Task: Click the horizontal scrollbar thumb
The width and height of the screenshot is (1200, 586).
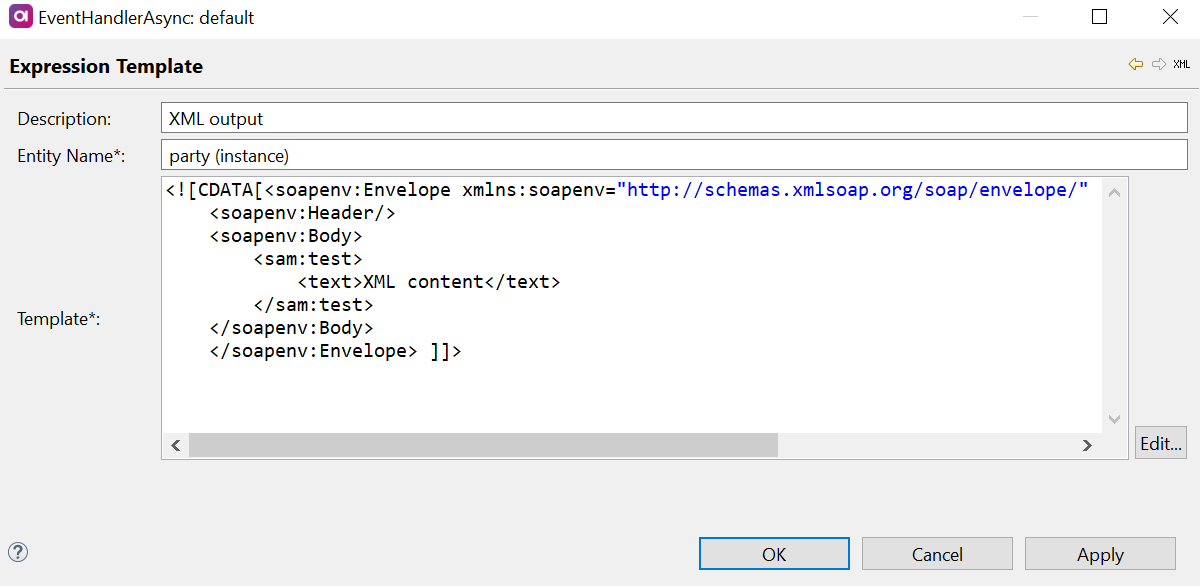Action: (x=483, y=445)
